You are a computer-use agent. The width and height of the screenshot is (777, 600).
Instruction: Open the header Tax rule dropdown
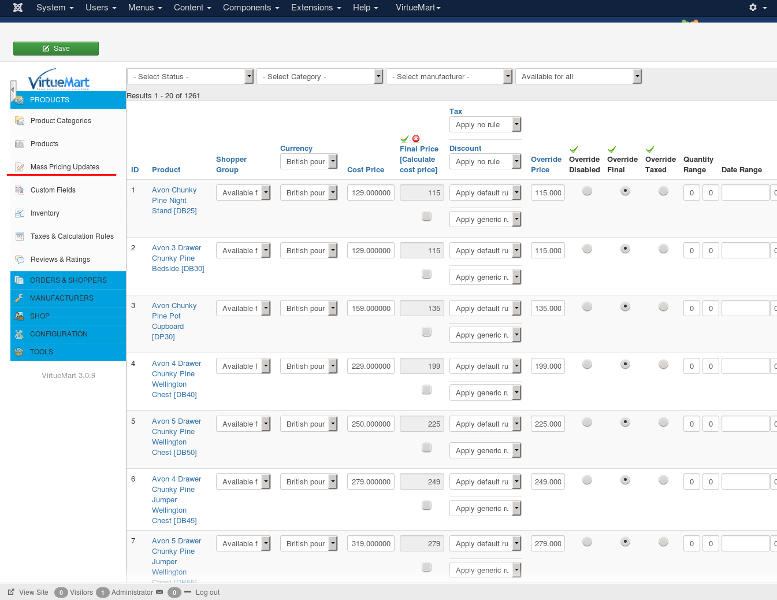coord(485,124)
